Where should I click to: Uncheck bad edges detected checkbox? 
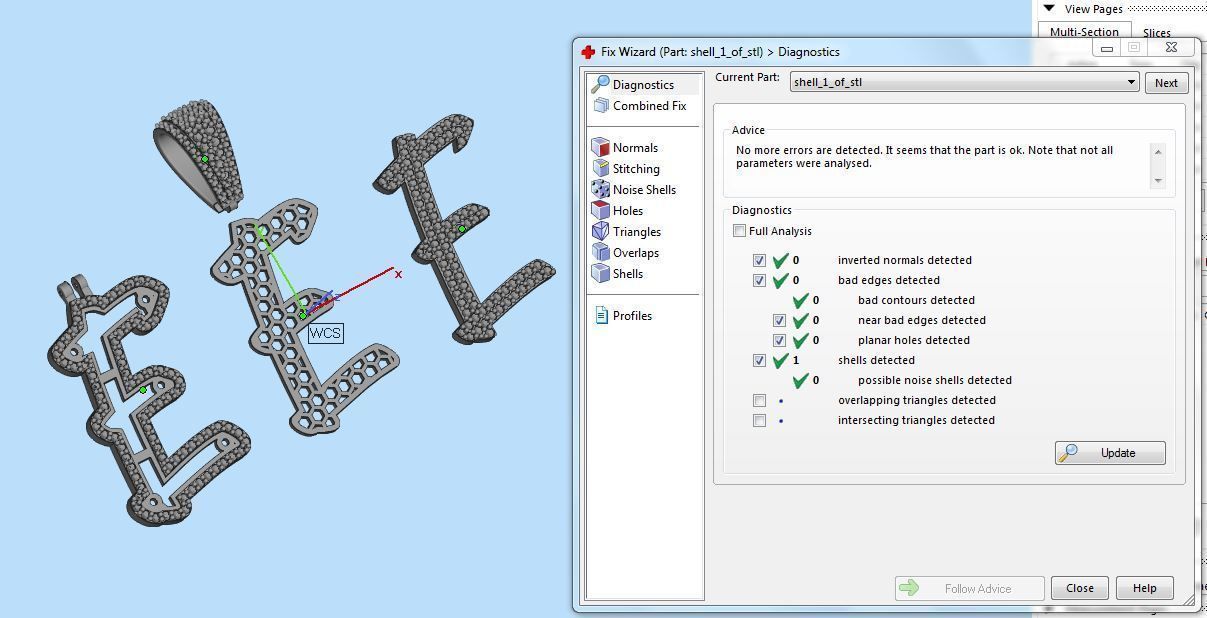coord(759,280)
